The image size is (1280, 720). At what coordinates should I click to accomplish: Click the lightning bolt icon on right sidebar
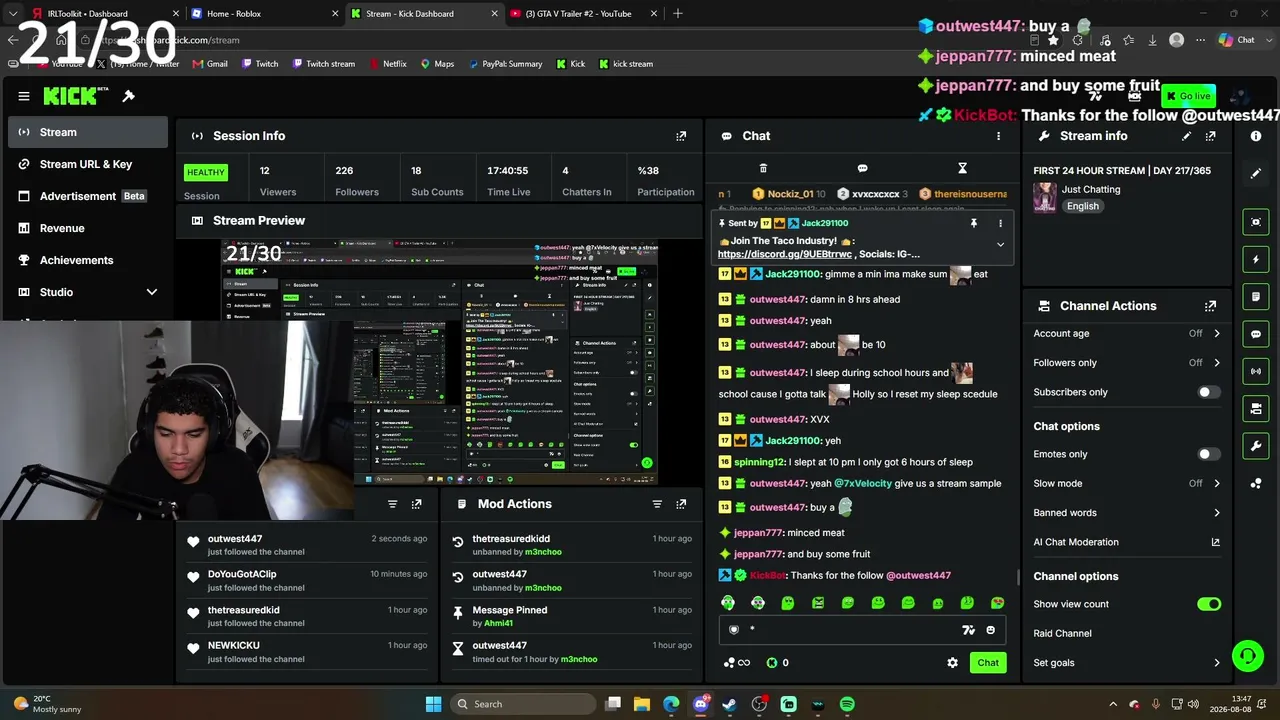pyautogui.click(x=1256, y=260)
